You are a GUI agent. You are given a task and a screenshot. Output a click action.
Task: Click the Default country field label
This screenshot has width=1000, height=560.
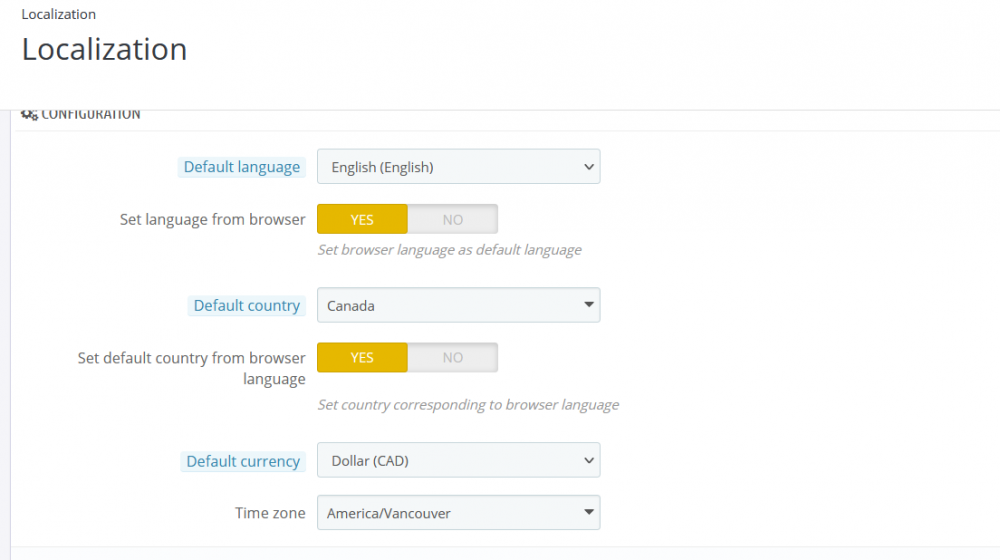(247, 306)
